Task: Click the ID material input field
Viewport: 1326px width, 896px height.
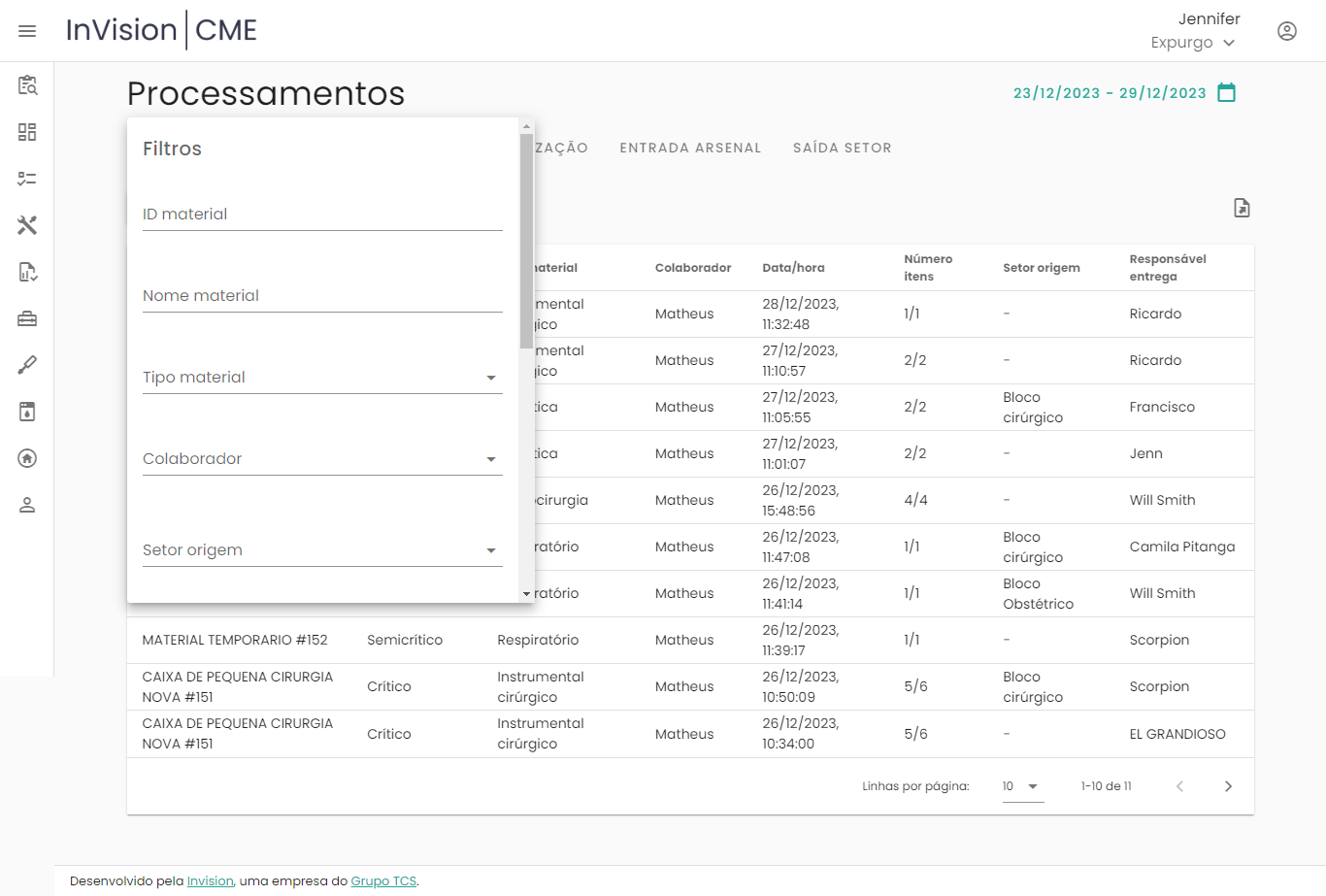Action: click(321, 215)
